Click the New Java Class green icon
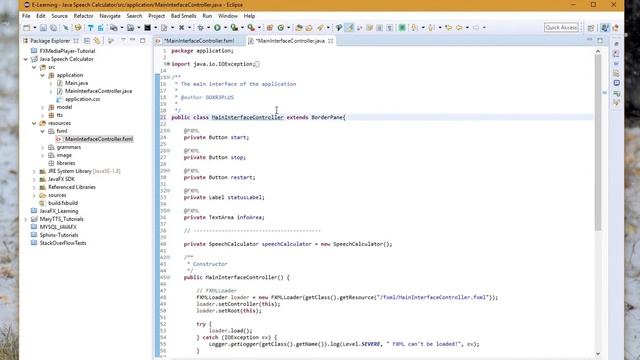This screenshot has height=360, width=640. [x=281, y=28]
